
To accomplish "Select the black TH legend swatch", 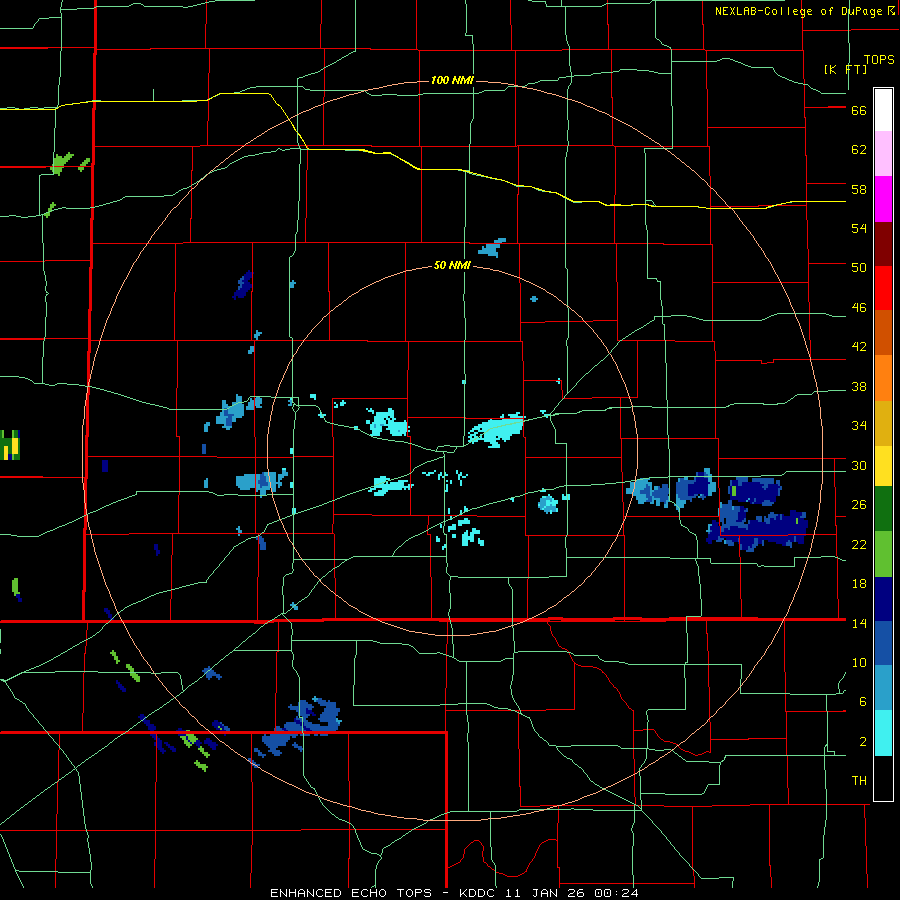I will tap(883, 778).
